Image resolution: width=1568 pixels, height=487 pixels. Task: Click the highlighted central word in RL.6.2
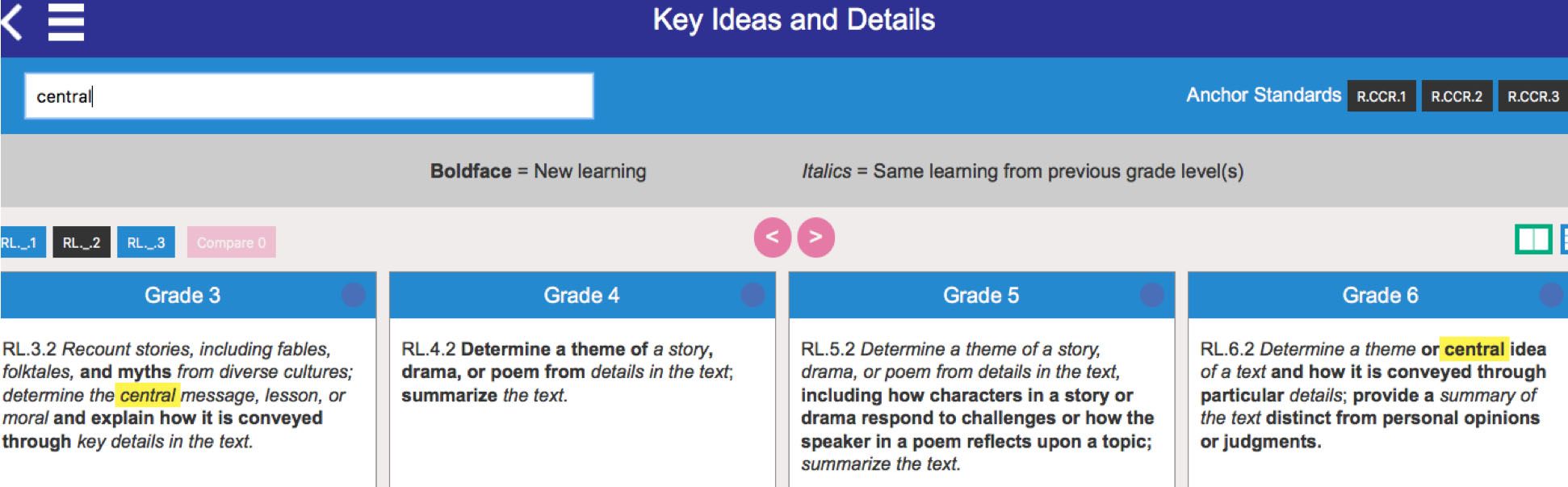coord(1474,349)
